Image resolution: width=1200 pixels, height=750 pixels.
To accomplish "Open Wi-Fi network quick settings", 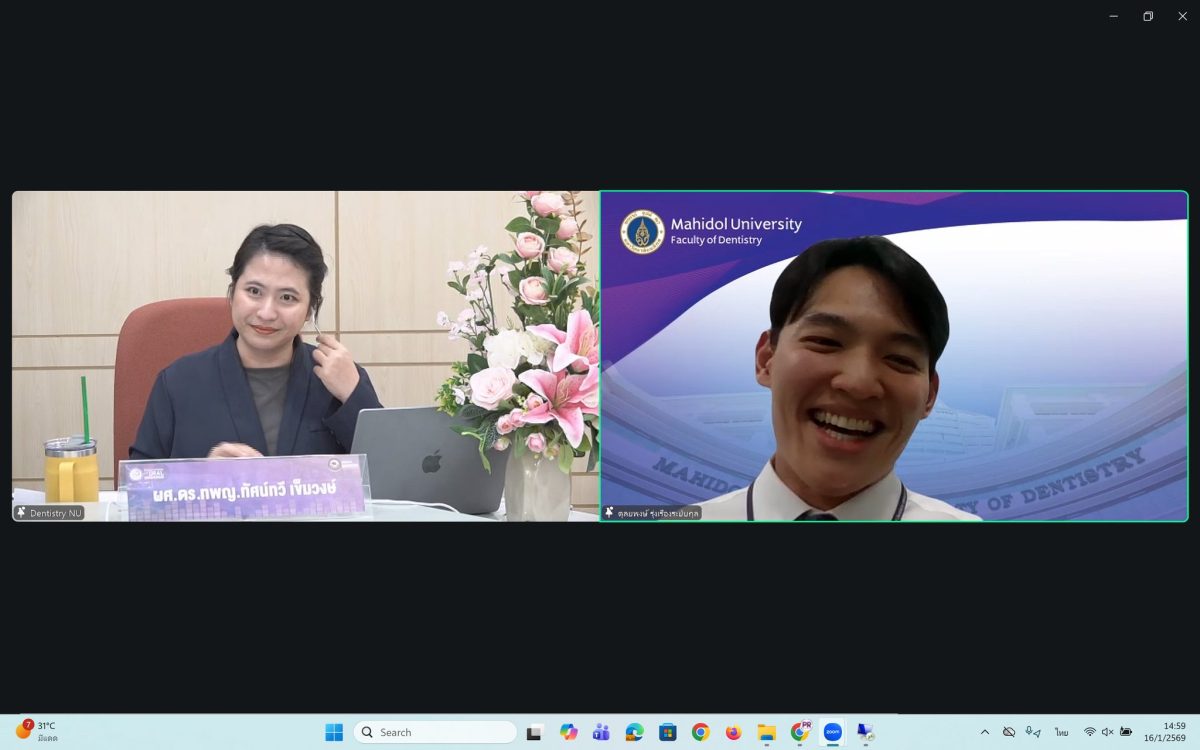I will (x=1089, y=732).
